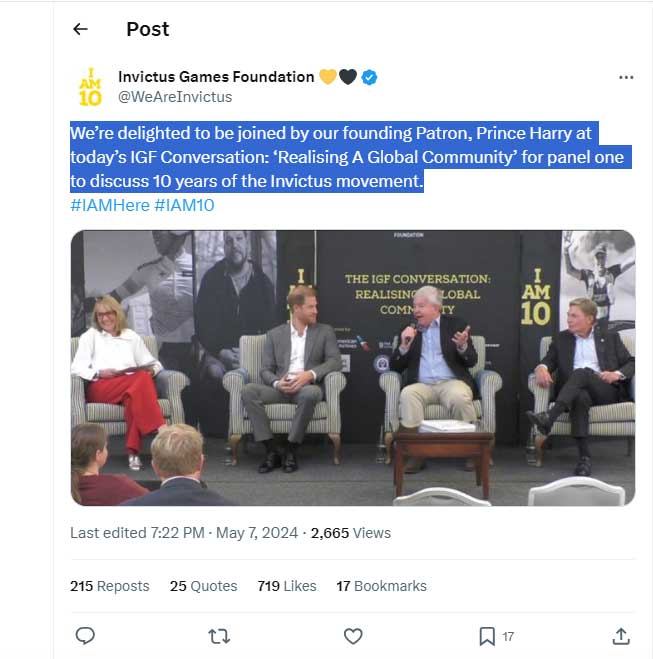
Task: Open edit history via Last edited timestamp
Action: [x=184, y=533]
